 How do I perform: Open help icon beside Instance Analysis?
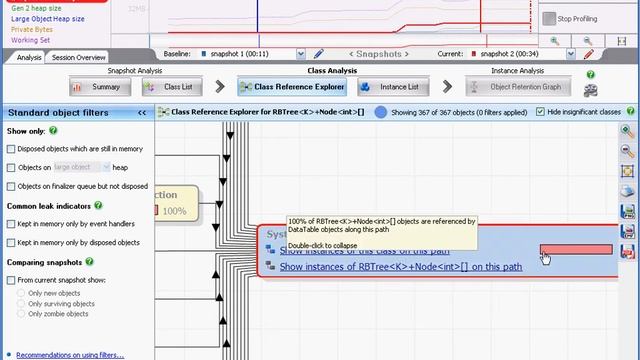pyautogui.click(x=590, y=74)
